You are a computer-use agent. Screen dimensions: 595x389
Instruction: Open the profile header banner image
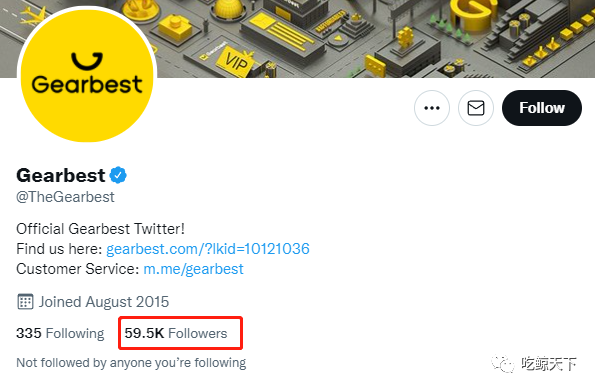click(298, 38)
